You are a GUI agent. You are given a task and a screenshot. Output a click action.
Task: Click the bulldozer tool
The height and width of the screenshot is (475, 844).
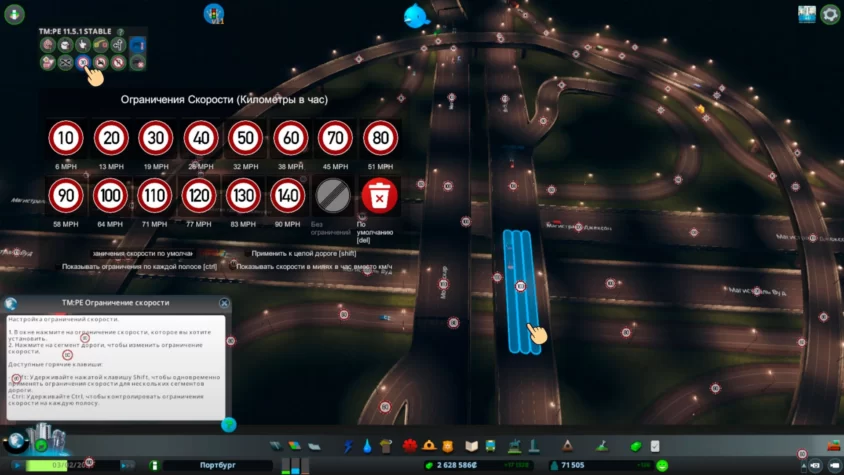833,445
